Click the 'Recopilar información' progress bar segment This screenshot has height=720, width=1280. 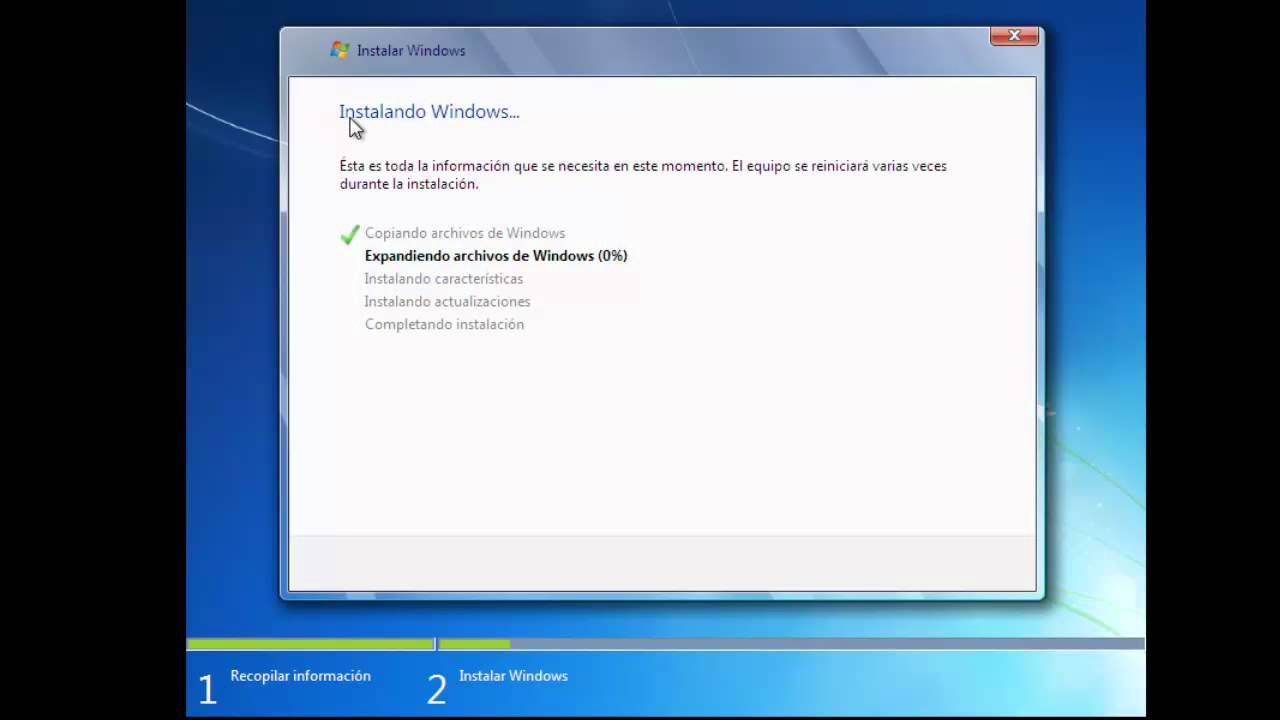tap(311, 644)
